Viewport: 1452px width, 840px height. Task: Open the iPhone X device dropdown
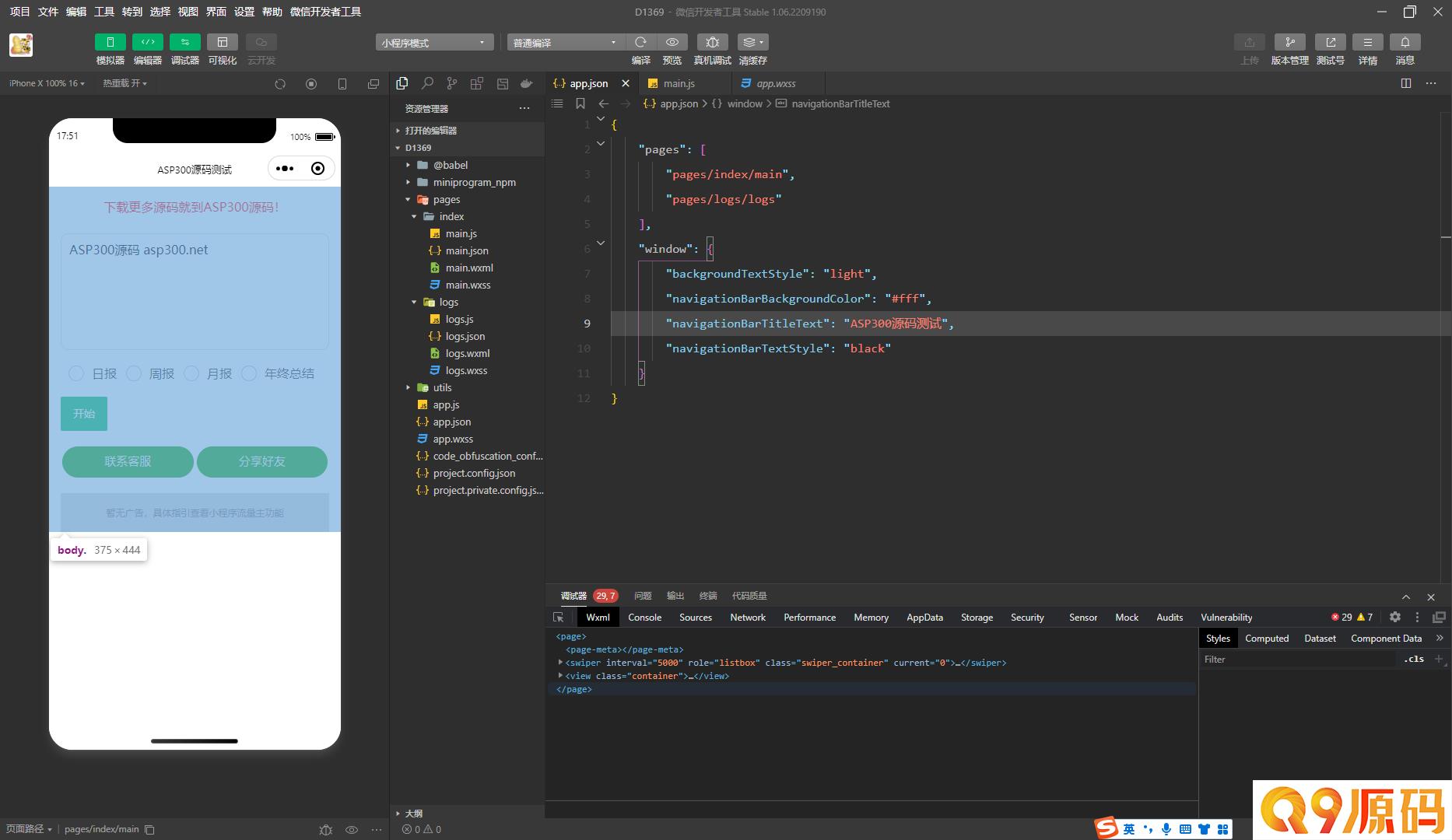coord(47,83)
